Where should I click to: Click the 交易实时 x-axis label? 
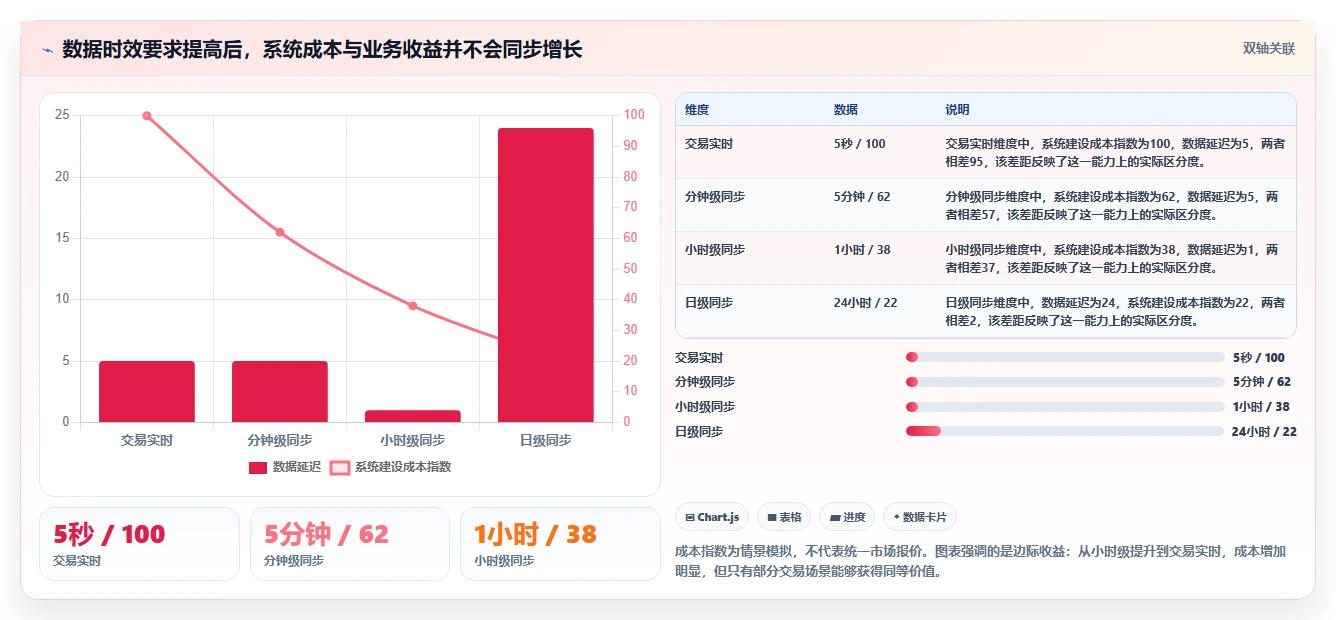[147, 440]
